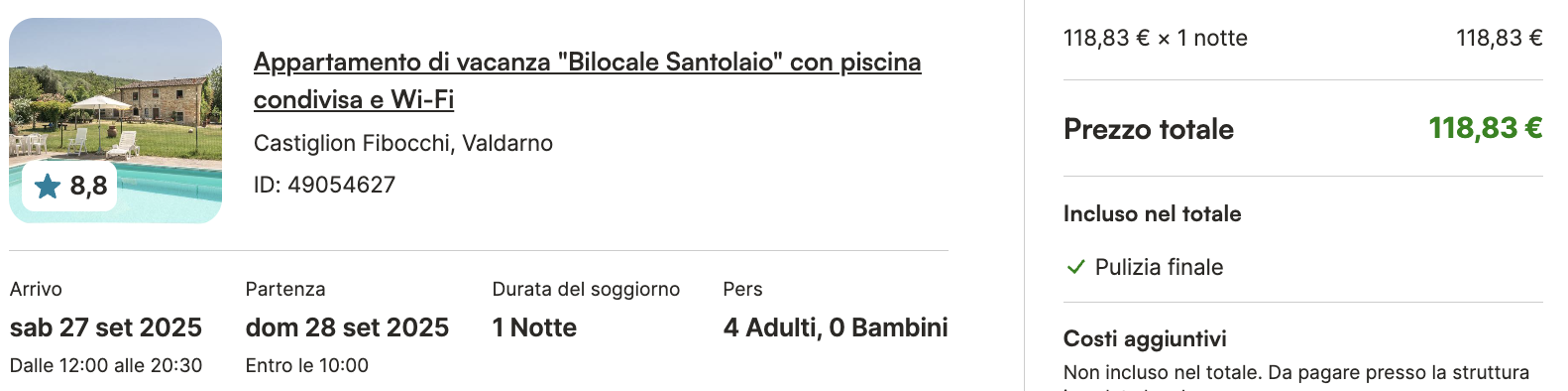This screenshot has width=1568, height=391.
Task: Click the 4 Adulti, 0 Bambini guest count
Action: pyautogui.click(x=836, y=327)
